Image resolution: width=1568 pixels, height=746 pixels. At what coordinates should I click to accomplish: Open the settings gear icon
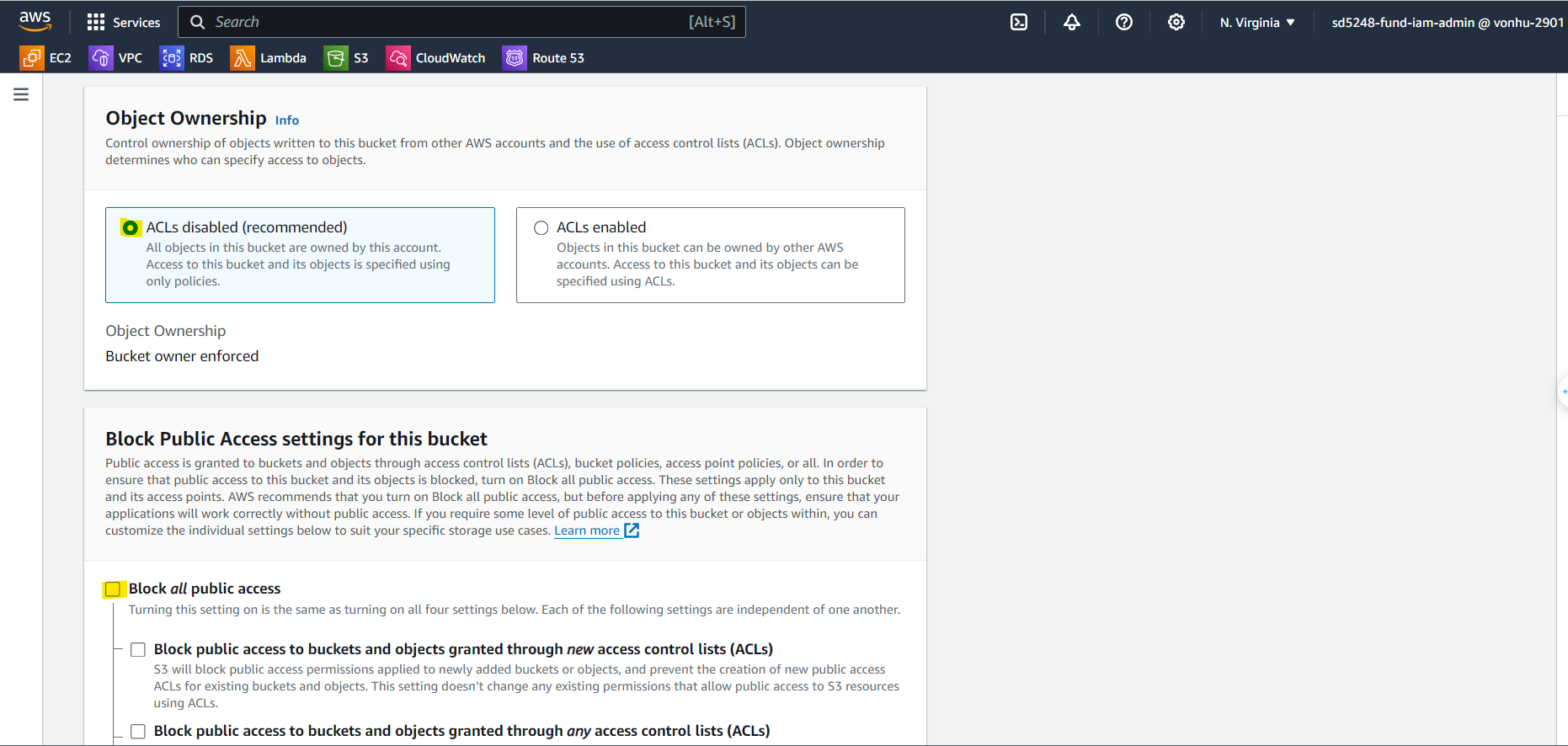tap(1176, 23)
